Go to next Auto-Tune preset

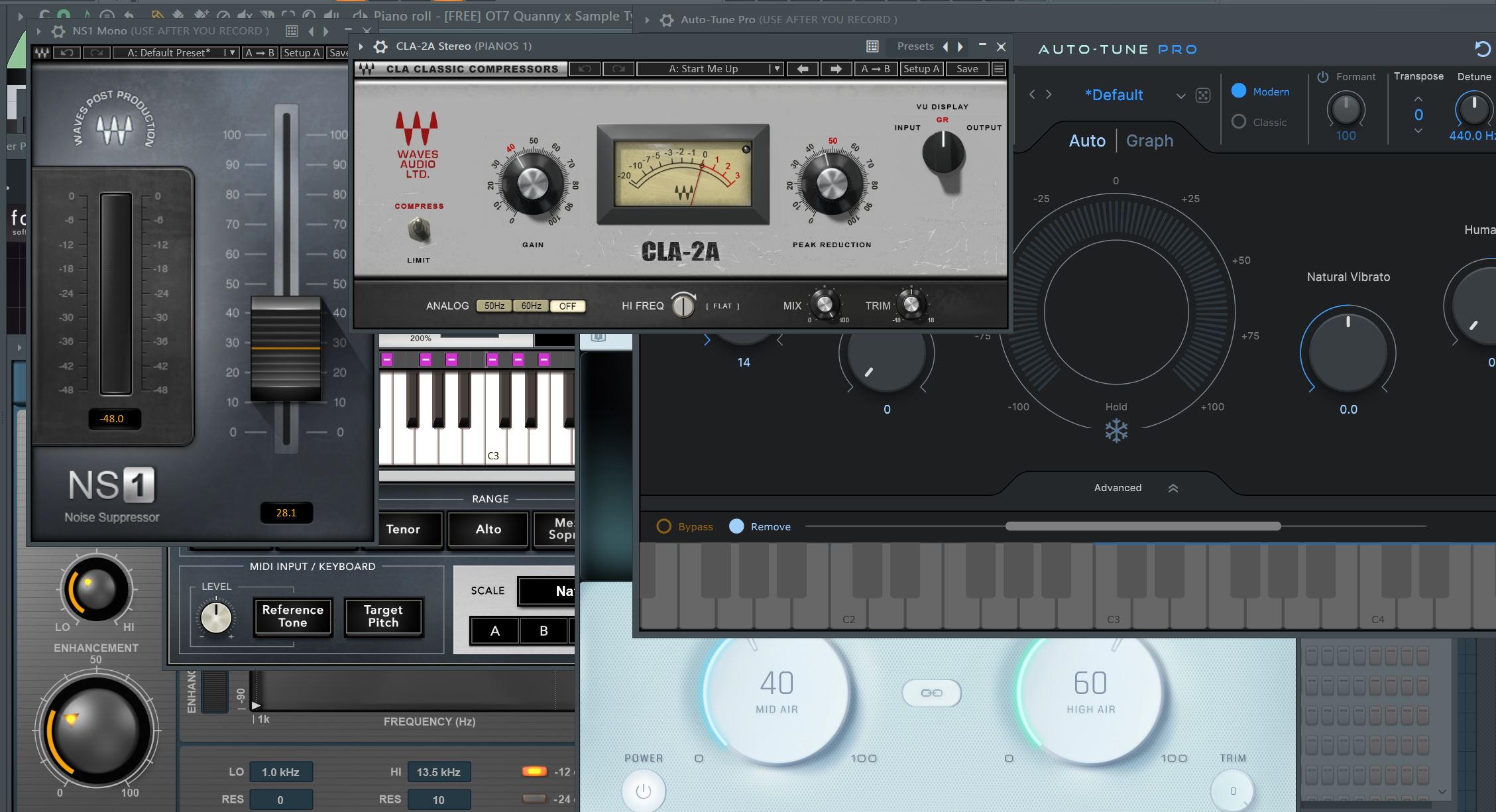click(x=1049, y=95)
